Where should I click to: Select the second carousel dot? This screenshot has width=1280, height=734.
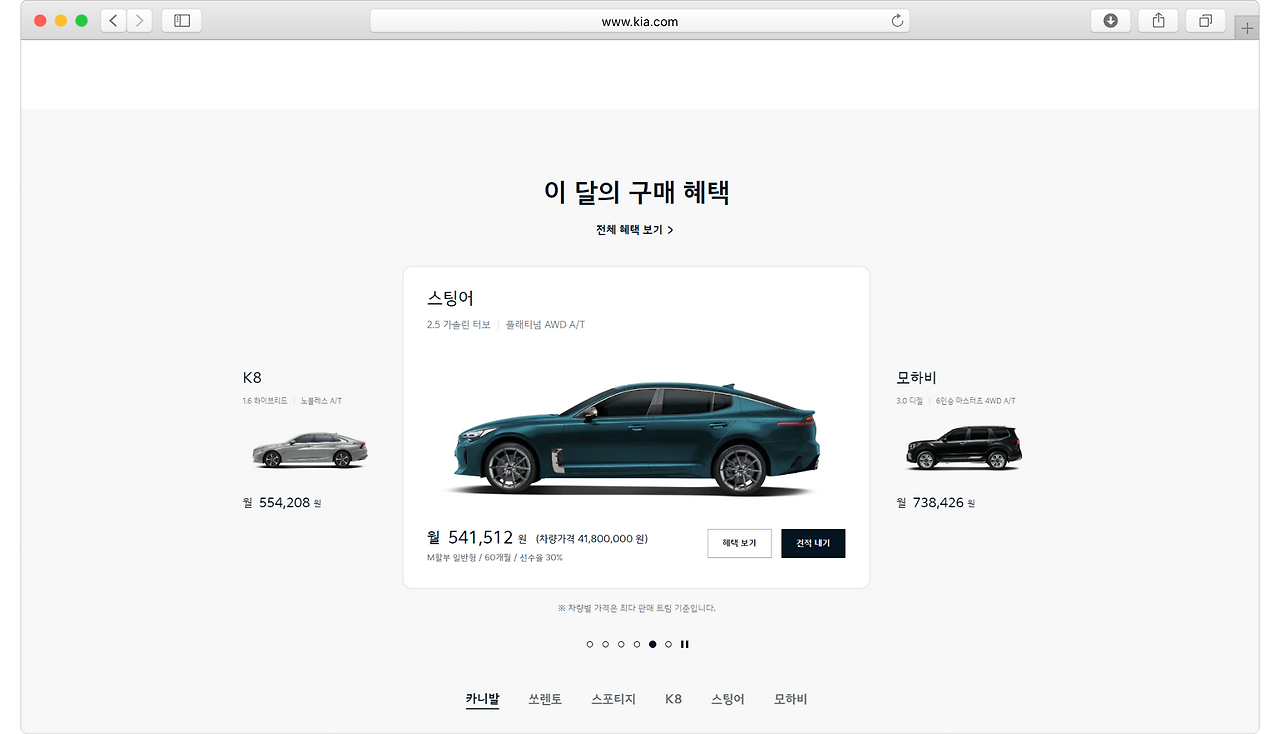(x=606, y=644)
